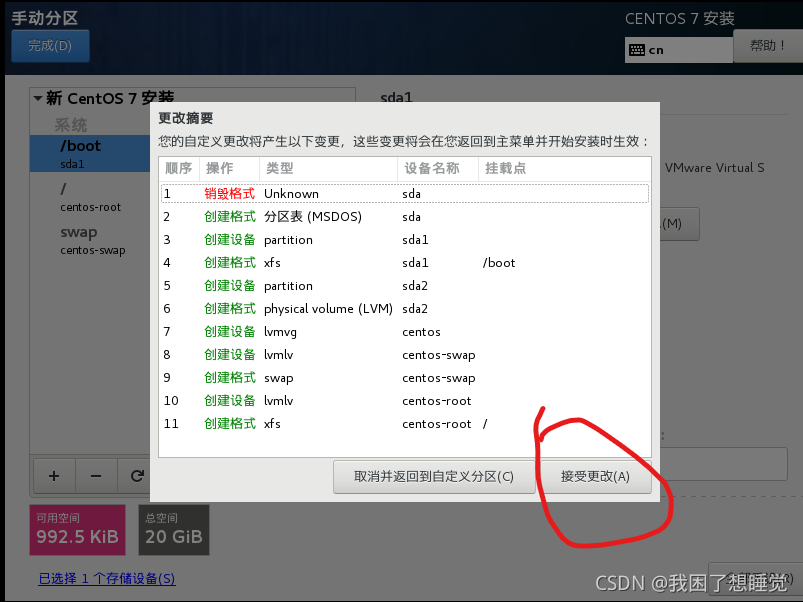Sort by the 顺序 column header
Viewport: 803px width, 602px height.
pos(179,168)
